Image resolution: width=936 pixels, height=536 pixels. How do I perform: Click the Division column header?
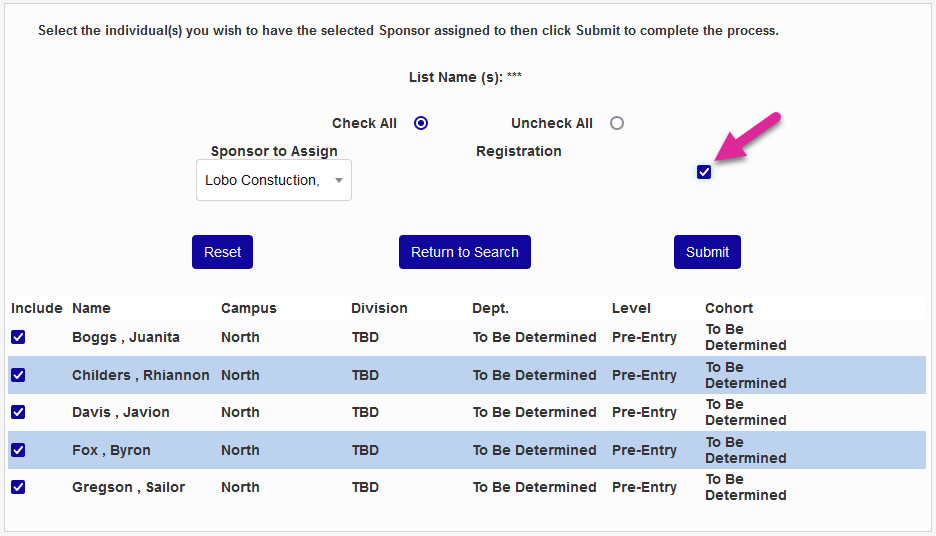[x=379, y=308]
